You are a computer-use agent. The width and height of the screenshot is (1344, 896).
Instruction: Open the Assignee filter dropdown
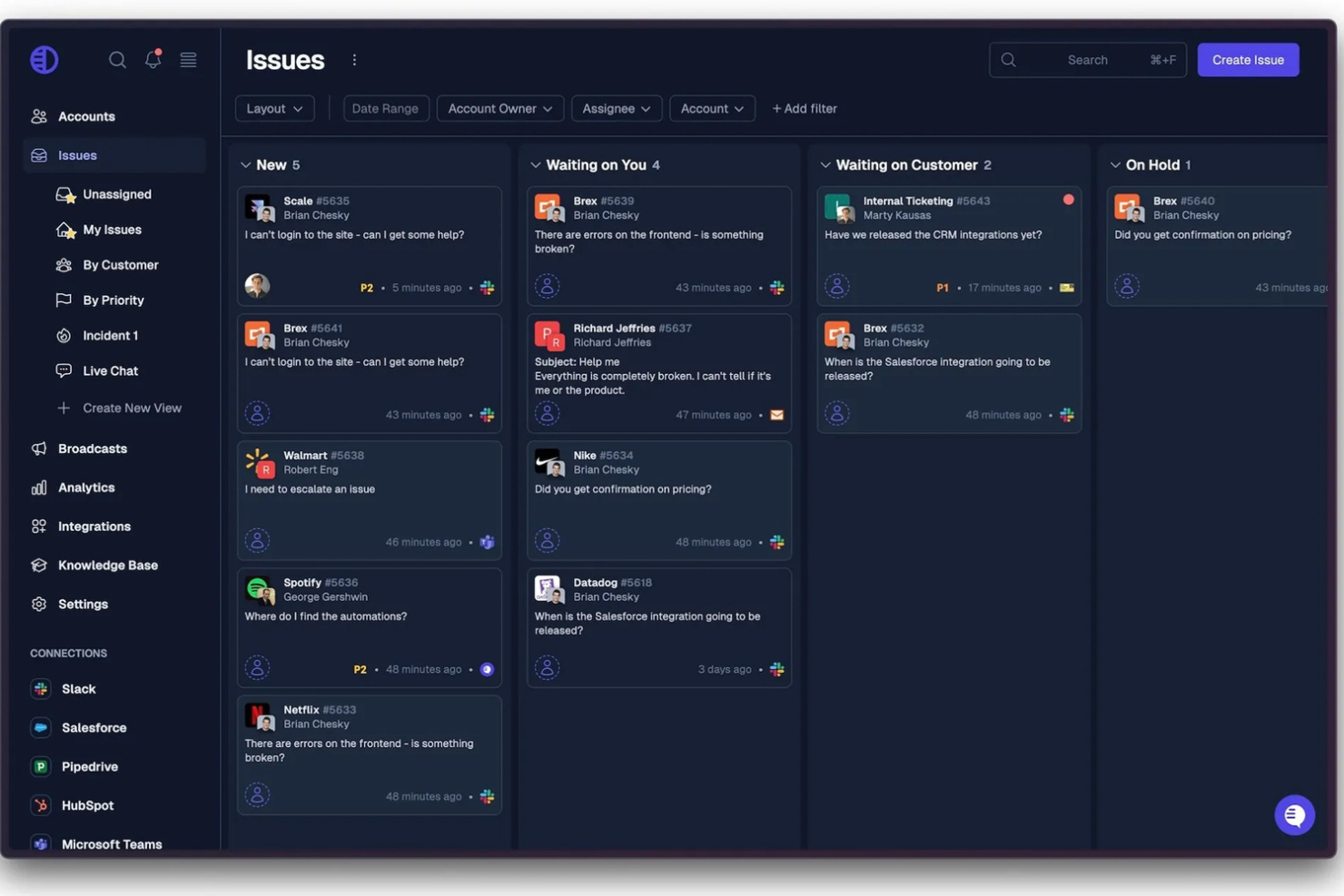pyautogui.click(x=616, y=108)
